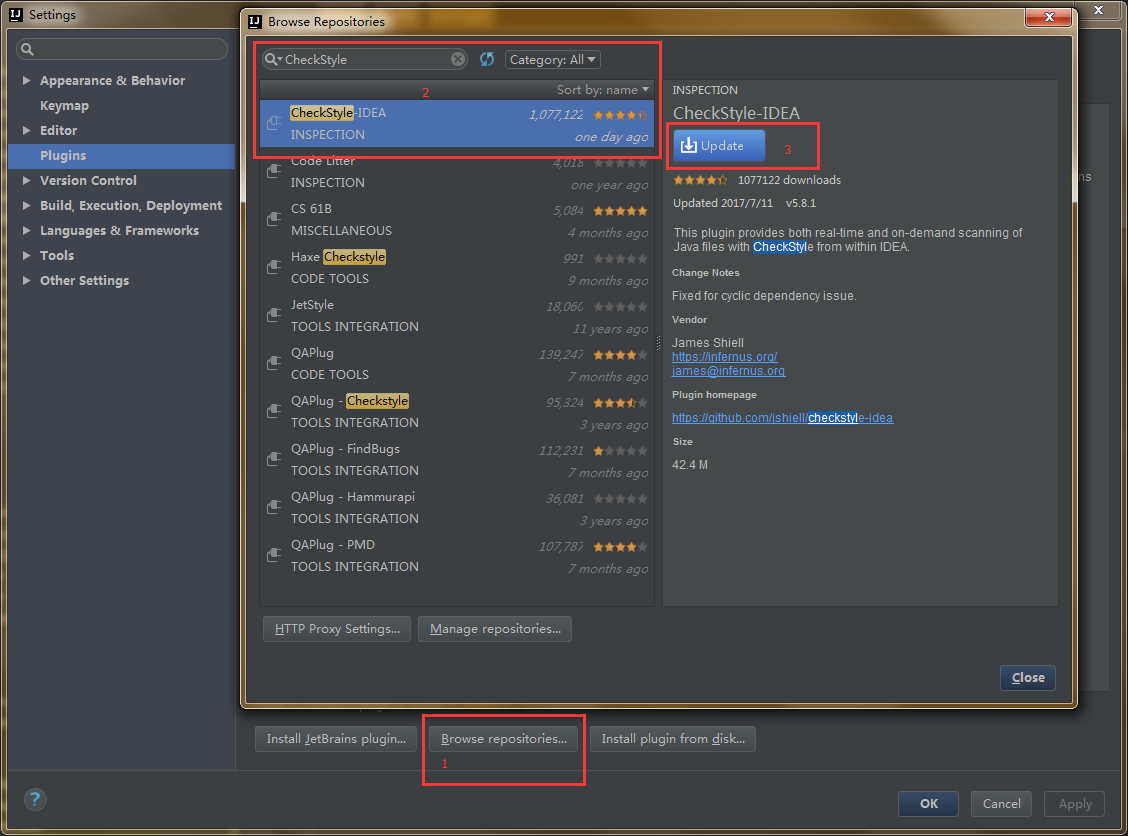
Task: Click the QAPlug - Checkstyle plugin icon
Action: point(274,411)
